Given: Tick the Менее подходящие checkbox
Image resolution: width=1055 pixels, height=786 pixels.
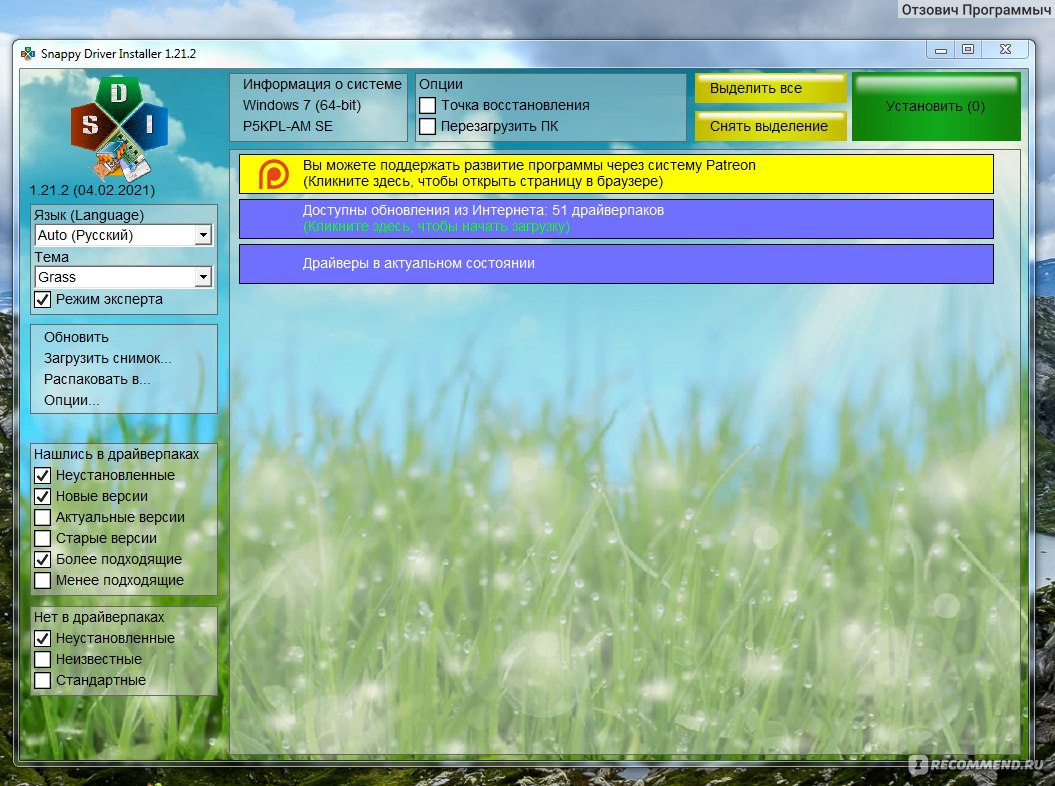Looking at the screenshot, I should click(42, 580).
